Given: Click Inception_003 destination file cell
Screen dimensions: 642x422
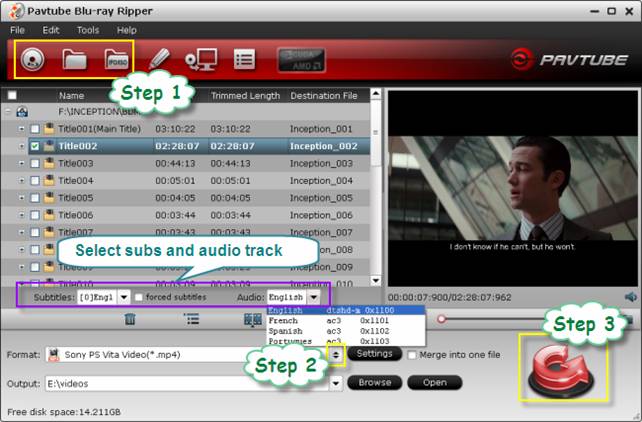Looking at the screenshot, I should click(321, 163).
